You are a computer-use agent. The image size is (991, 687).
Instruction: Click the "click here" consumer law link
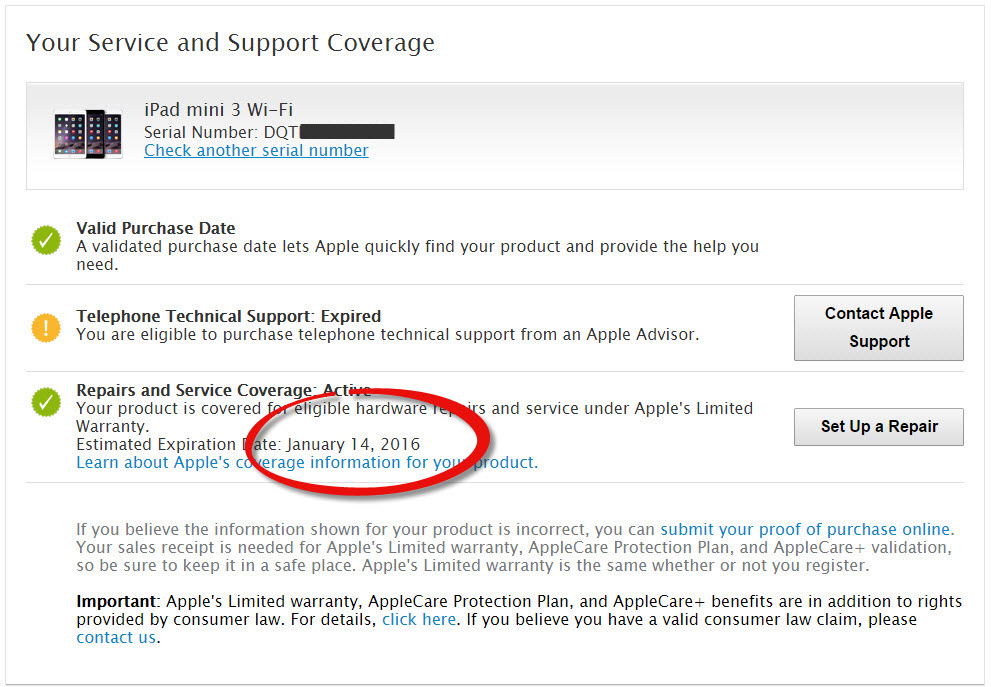pos(419,620)
